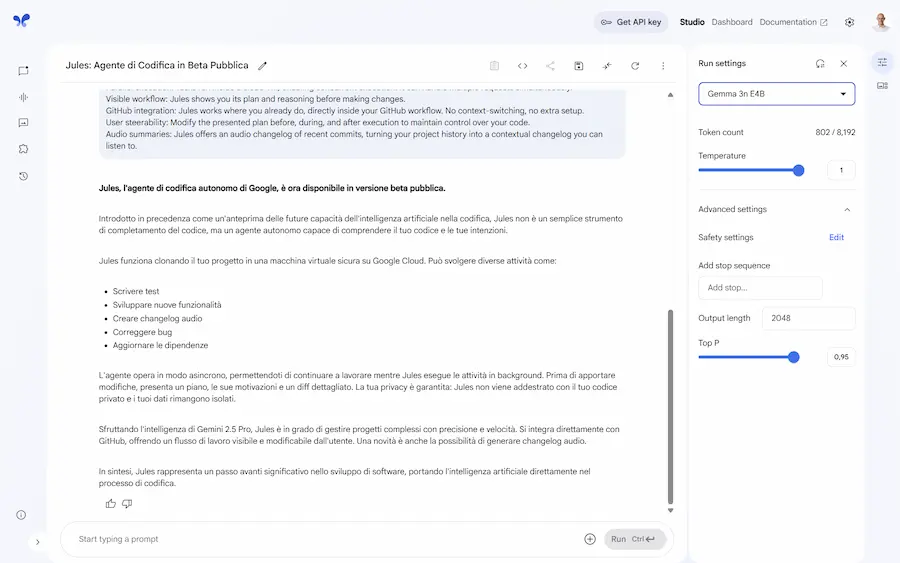Click the Save prompt disk icon

pos(579,66)
